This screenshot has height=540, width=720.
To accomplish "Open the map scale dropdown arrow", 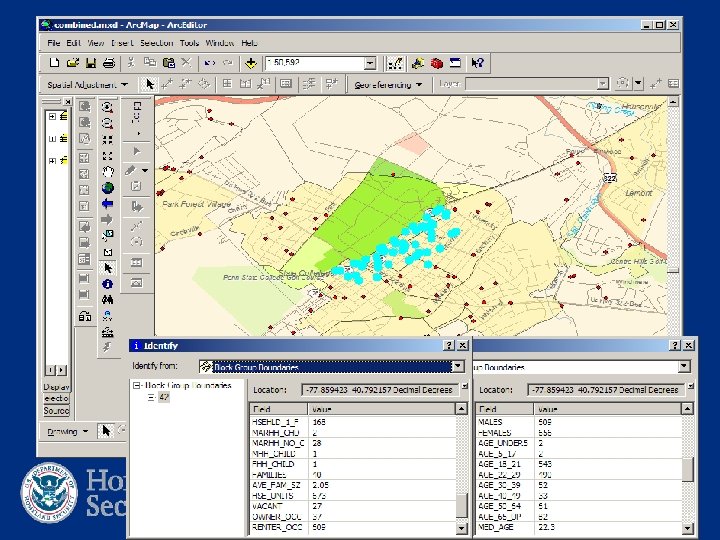I will point(370,63).
